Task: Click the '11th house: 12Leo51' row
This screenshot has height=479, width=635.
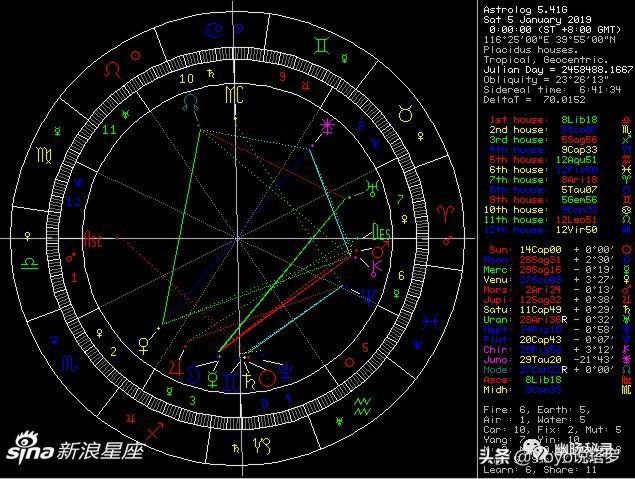Action: point(560,220)
